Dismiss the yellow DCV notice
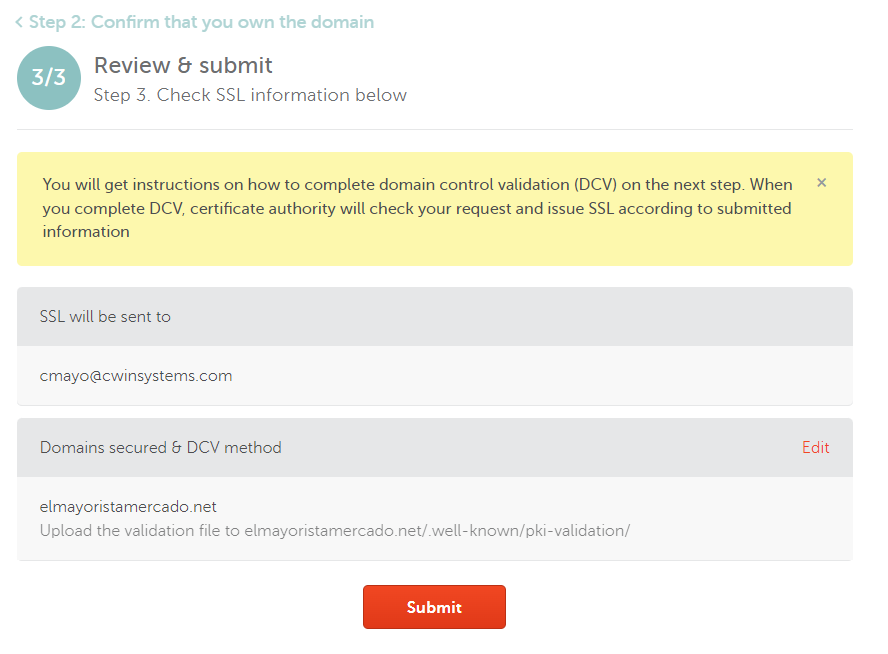The image size is (888, 654). (822, 183)
